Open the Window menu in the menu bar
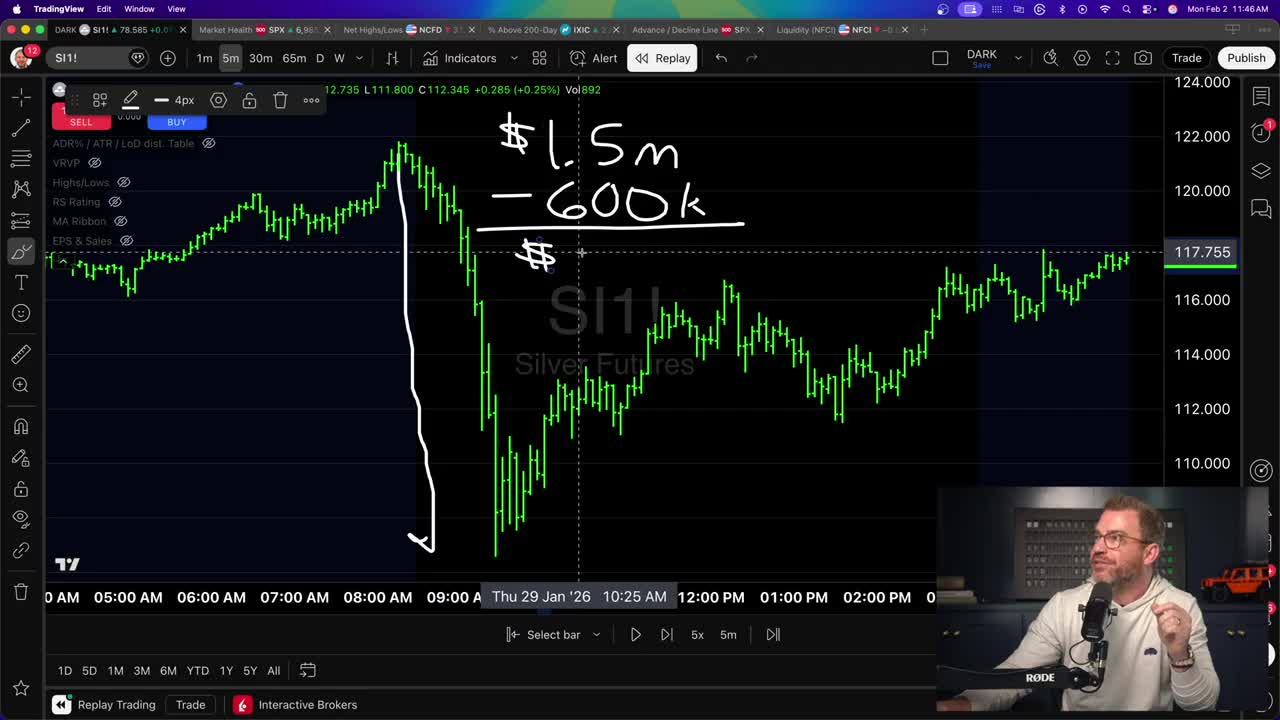 tap(140, 7)
